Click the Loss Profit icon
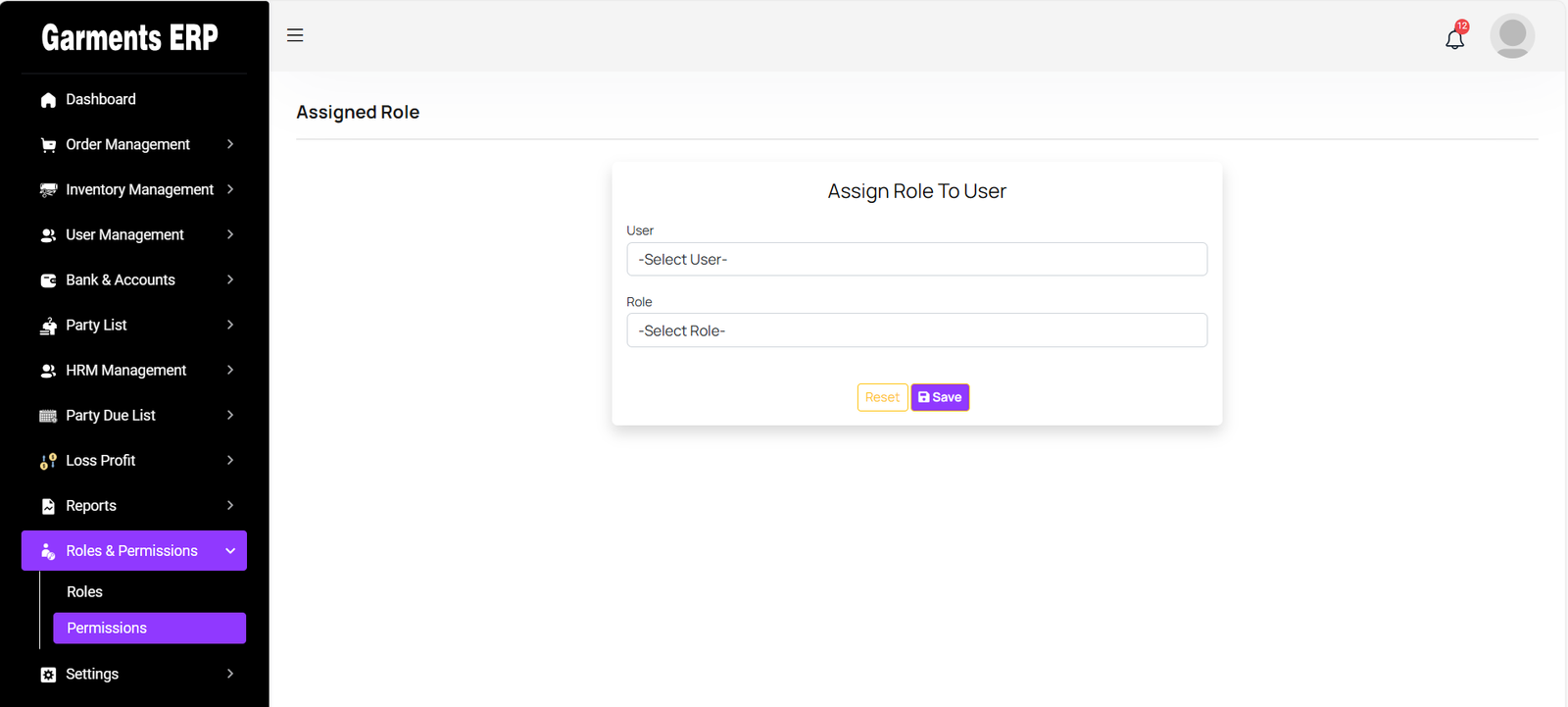This screenshot has width=1568, height=707. [x=48, y=461]
